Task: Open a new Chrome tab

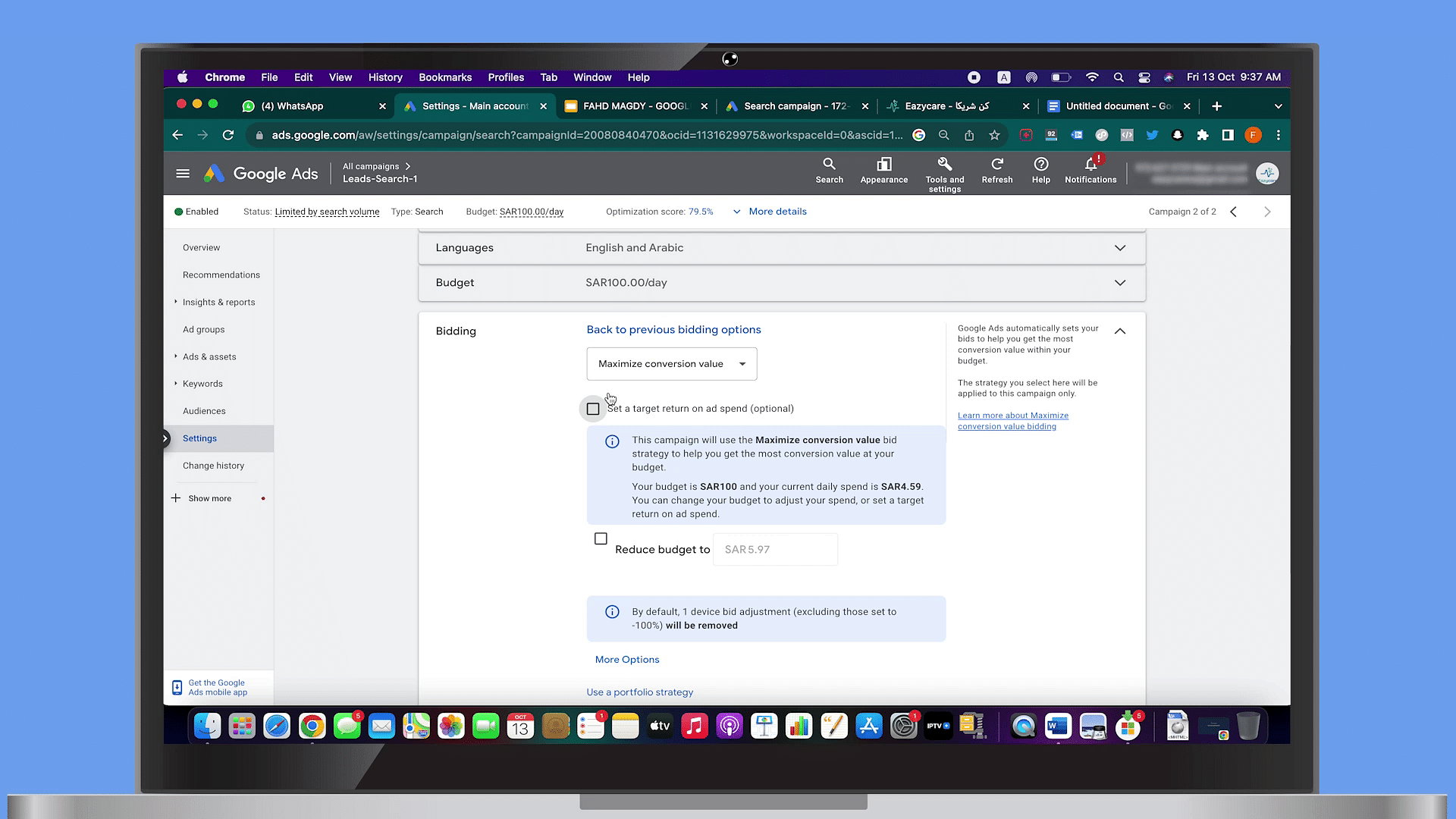Action: point(1217,106)
